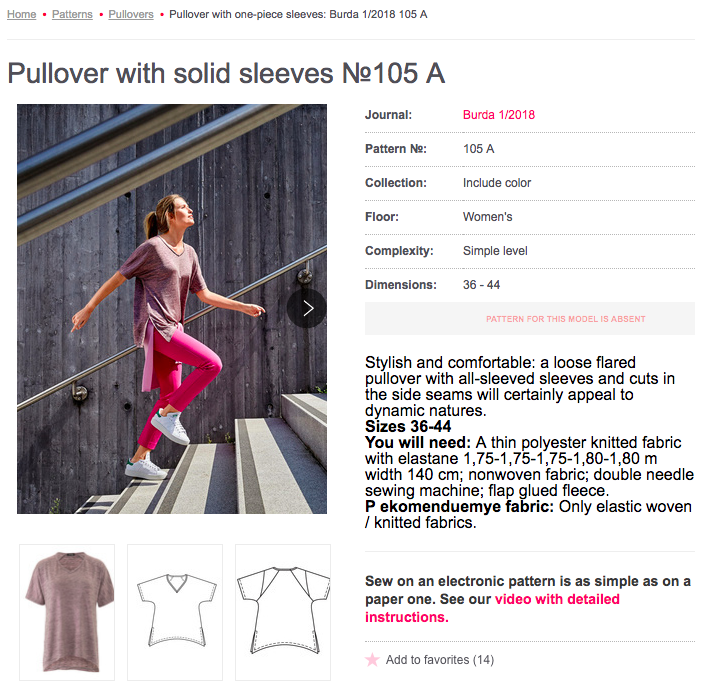Click the next photo arrow on image
The width and height of the screenshot is (709, 692).
pyautogui.click(x=307, y=308)
